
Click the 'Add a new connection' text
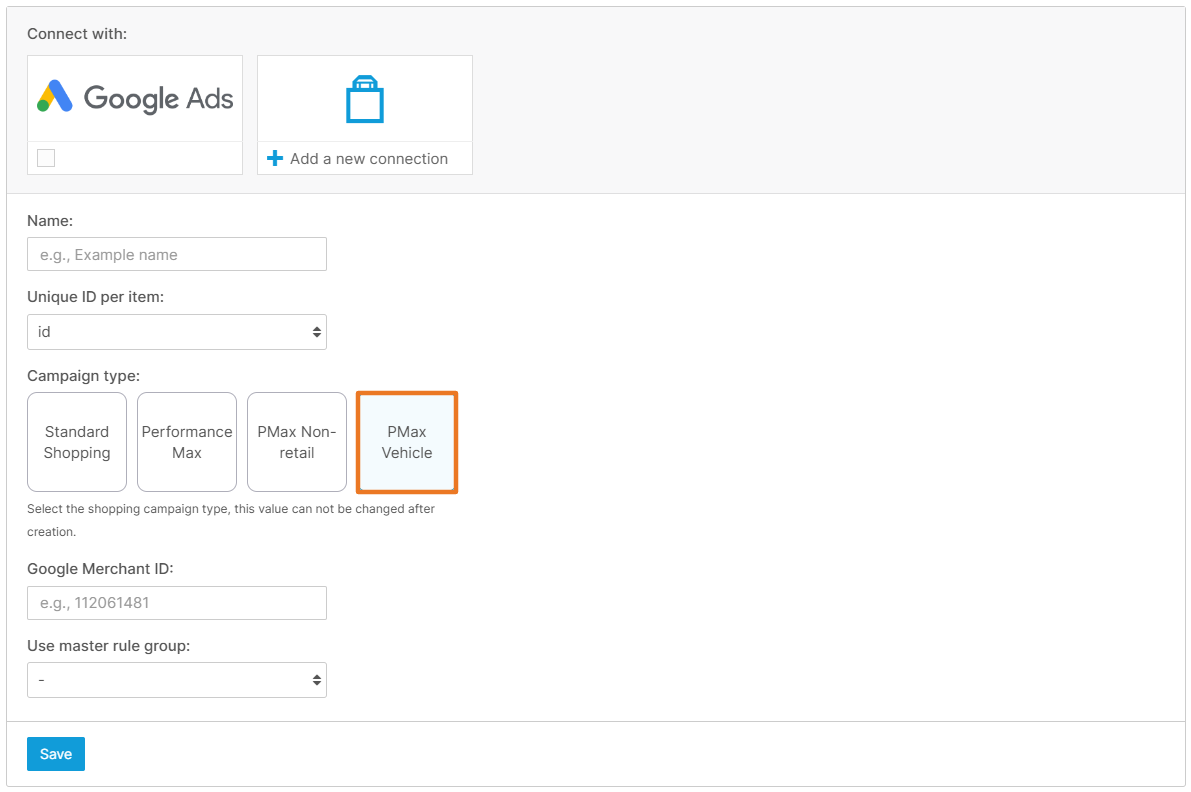(368, 159)
